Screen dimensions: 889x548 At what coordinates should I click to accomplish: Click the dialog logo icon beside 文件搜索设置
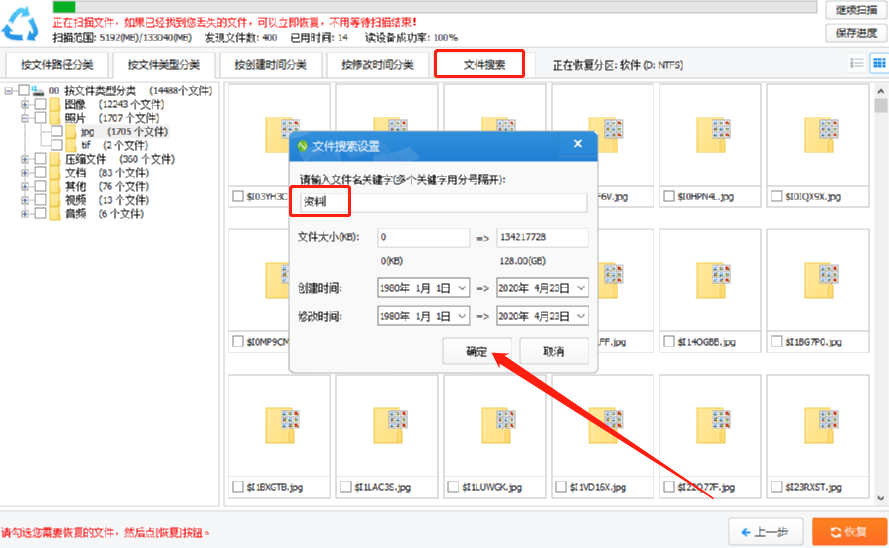tap(302, 146)
